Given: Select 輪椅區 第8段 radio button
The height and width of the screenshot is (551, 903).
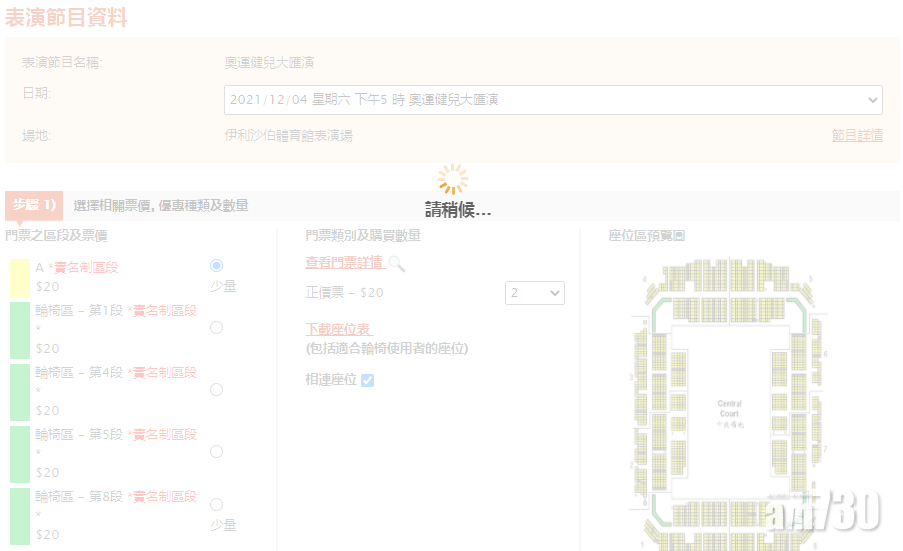Looking at the screenshot, I should coord(216,505).
